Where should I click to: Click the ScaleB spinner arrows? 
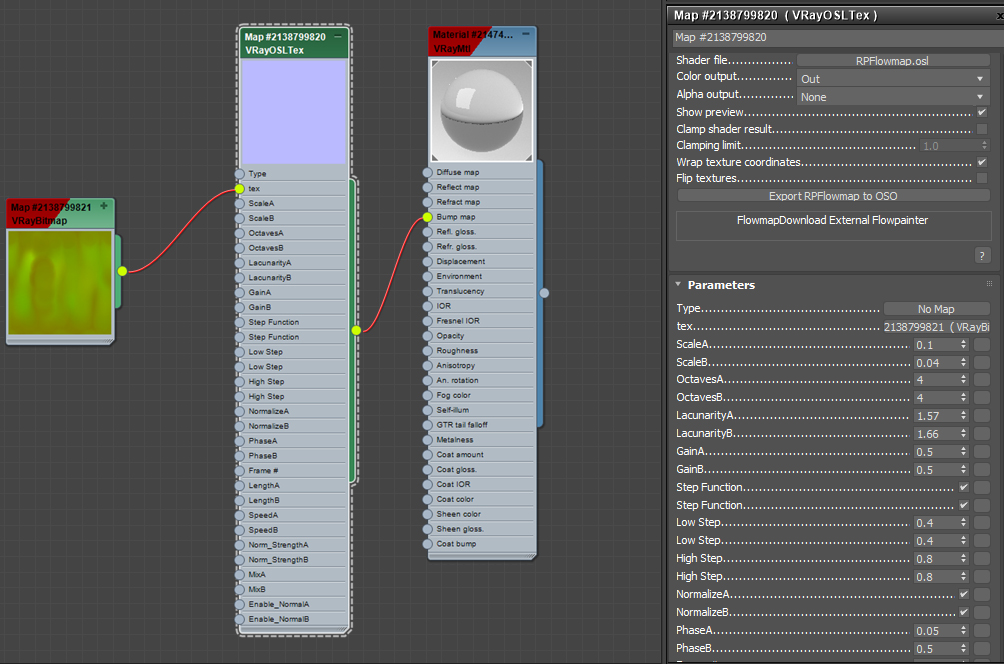click(x=963, y=362)
